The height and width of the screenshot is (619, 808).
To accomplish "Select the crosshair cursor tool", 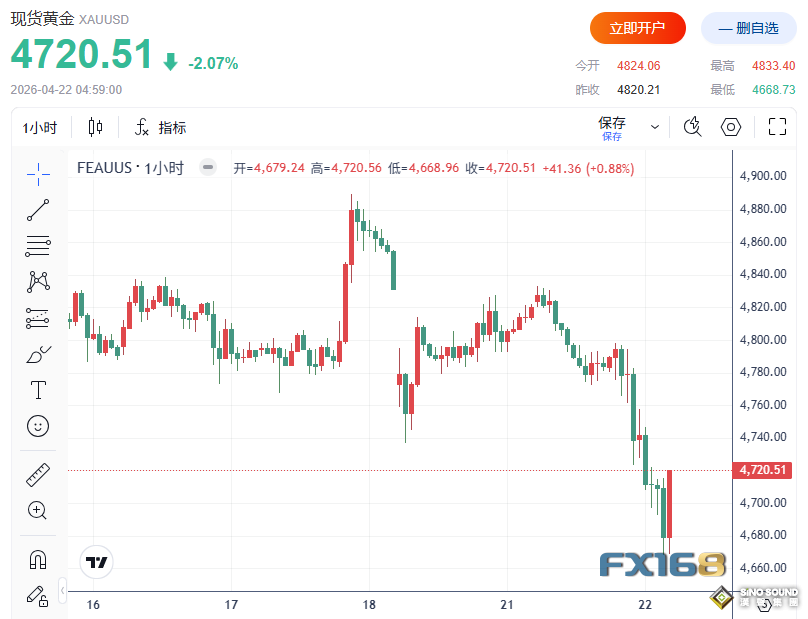I will point(38,173).
